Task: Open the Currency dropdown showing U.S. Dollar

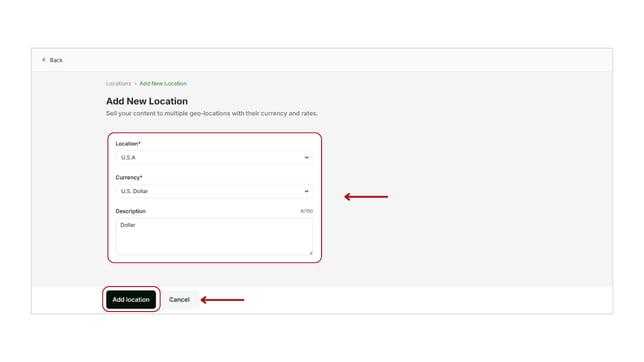Action: (x=214, y=191)
